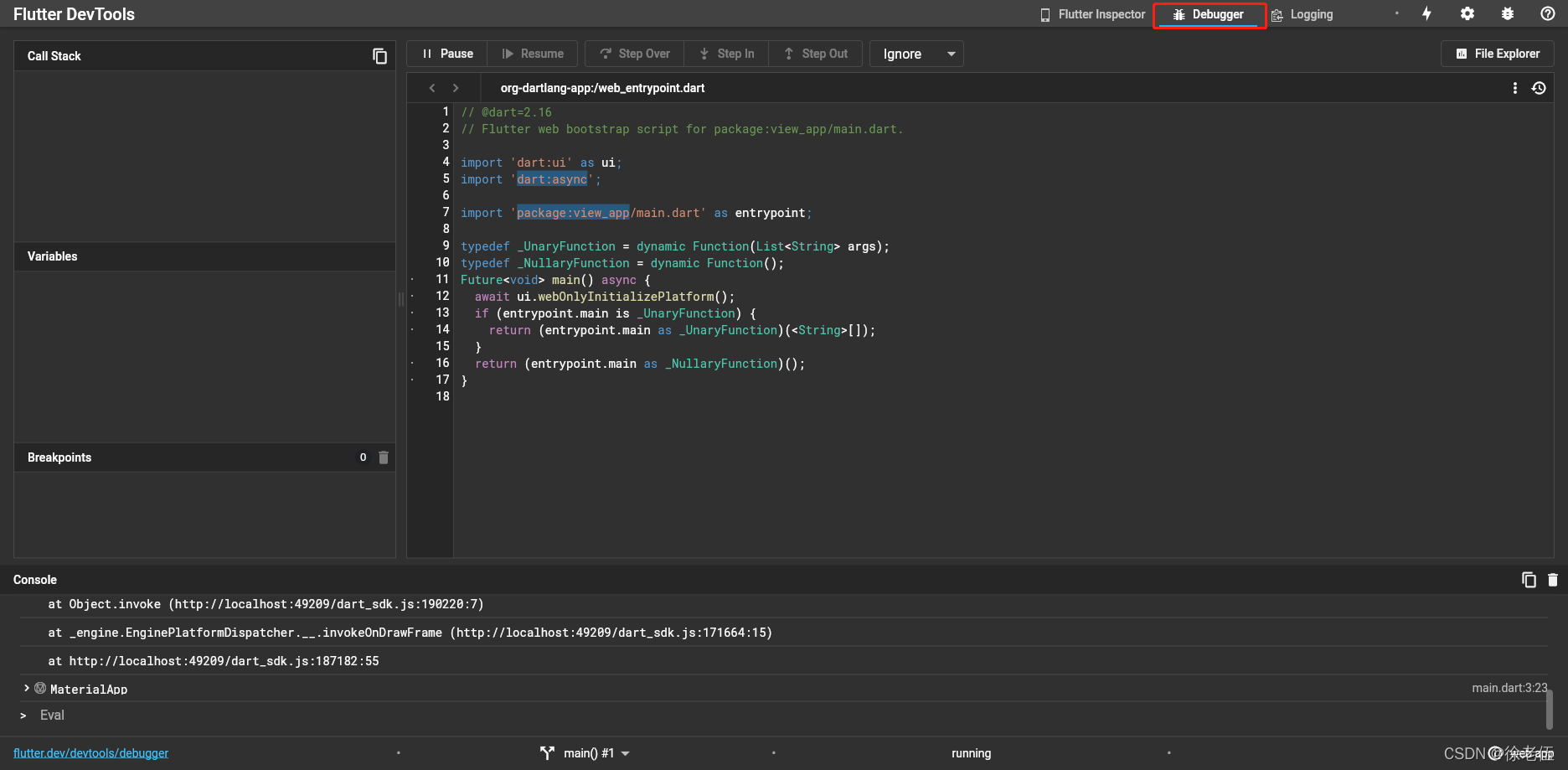Viewport: 1568px width, 770px height.
Task: Click the Variables panel header
Action: [x=204, y=256]
